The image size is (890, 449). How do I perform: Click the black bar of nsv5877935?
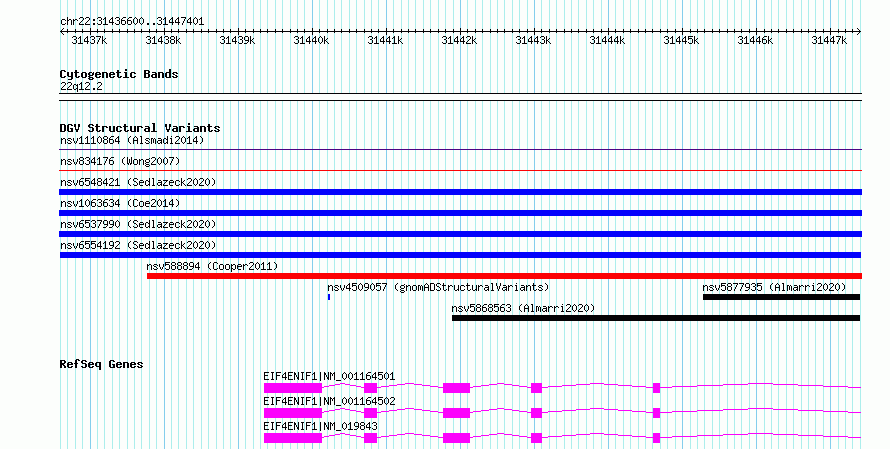coord(782,297)
